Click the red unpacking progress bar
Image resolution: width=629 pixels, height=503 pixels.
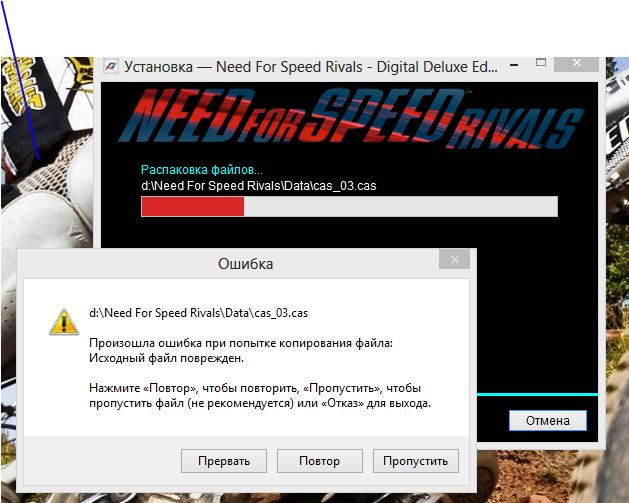(x=349, y=207)
